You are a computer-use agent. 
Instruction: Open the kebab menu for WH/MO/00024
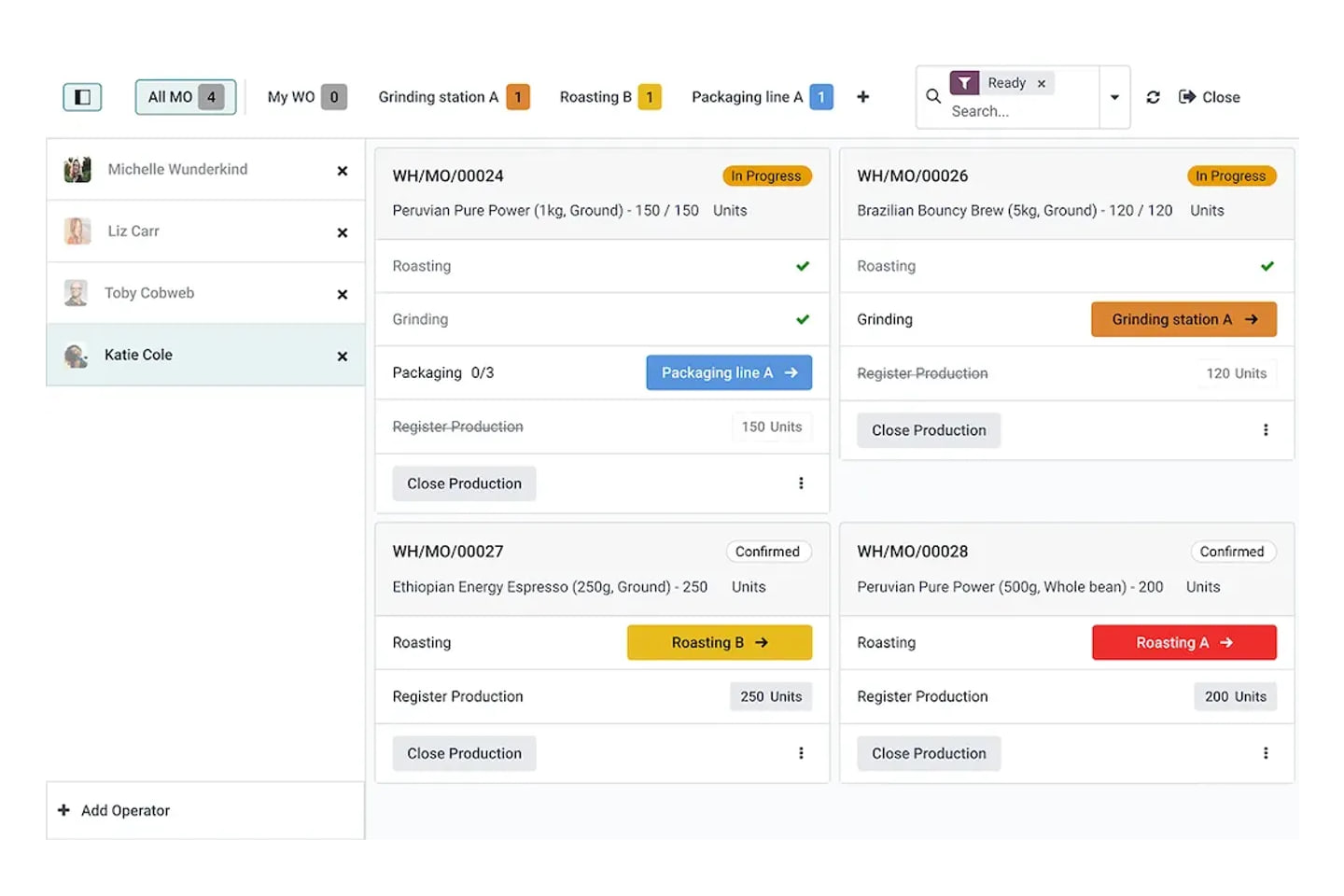point(801,483)
